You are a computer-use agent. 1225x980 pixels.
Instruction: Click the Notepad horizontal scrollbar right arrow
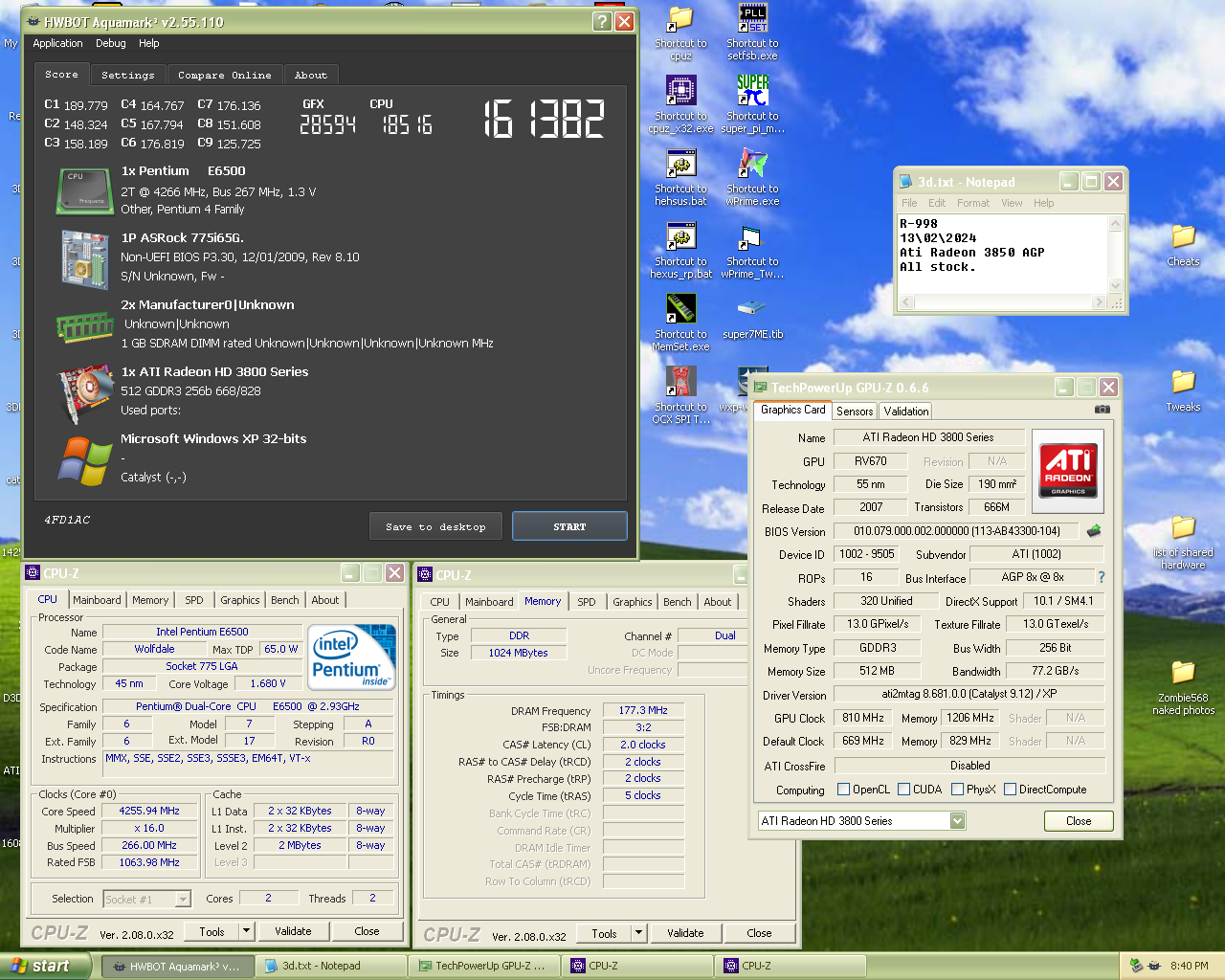coord(1099,302)
